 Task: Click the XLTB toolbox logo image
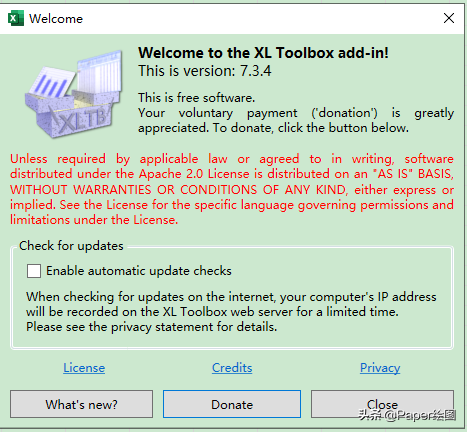point(74,94)
